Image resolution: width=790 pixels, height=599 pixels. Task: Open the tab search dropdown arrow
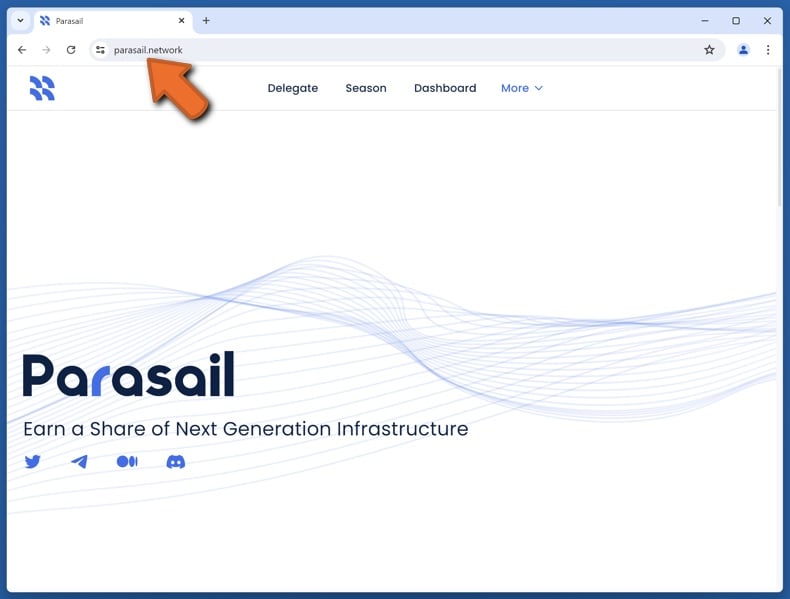[21, 21]
